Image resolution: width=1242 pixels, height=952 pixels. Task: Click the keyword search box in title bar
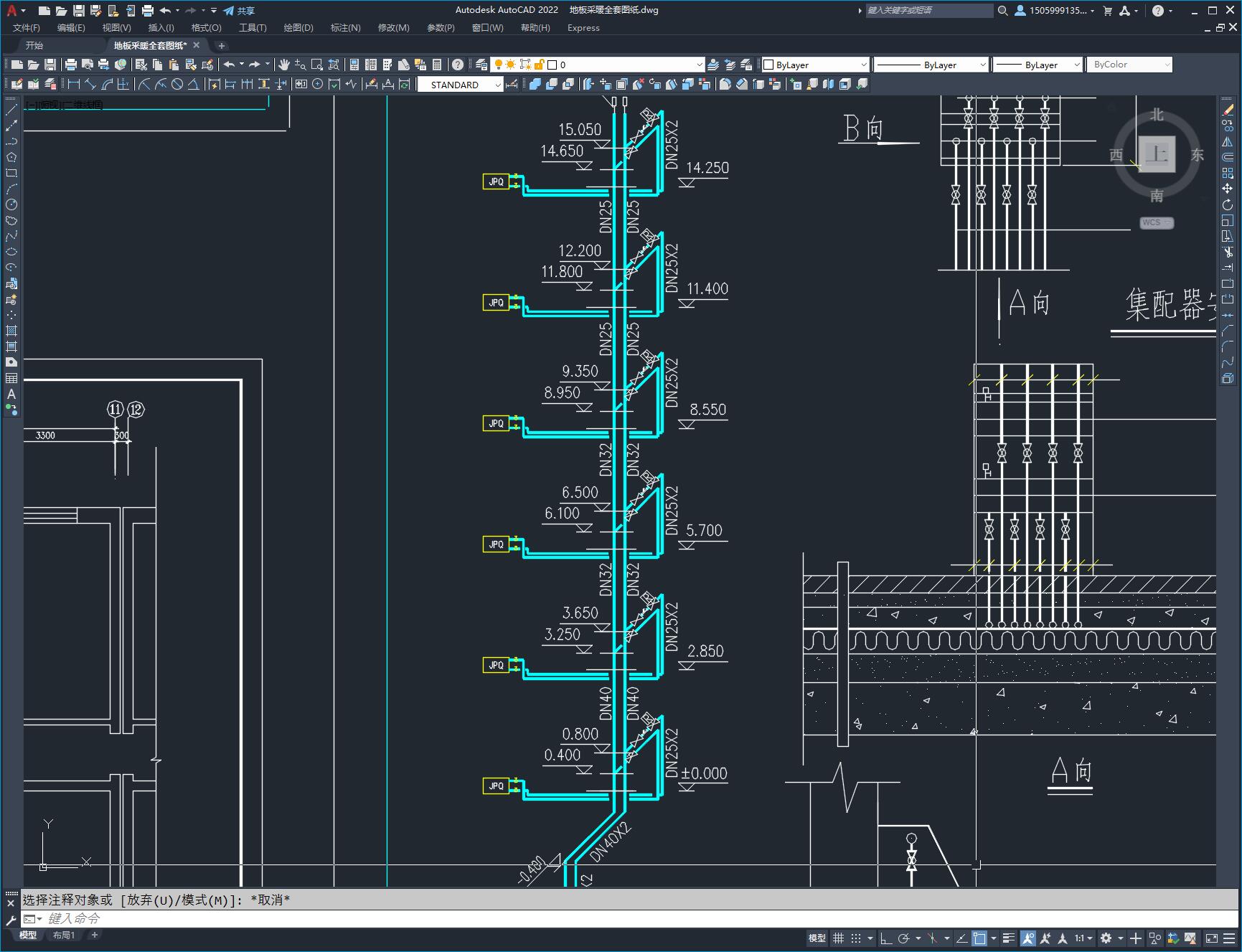coord(928,10)
